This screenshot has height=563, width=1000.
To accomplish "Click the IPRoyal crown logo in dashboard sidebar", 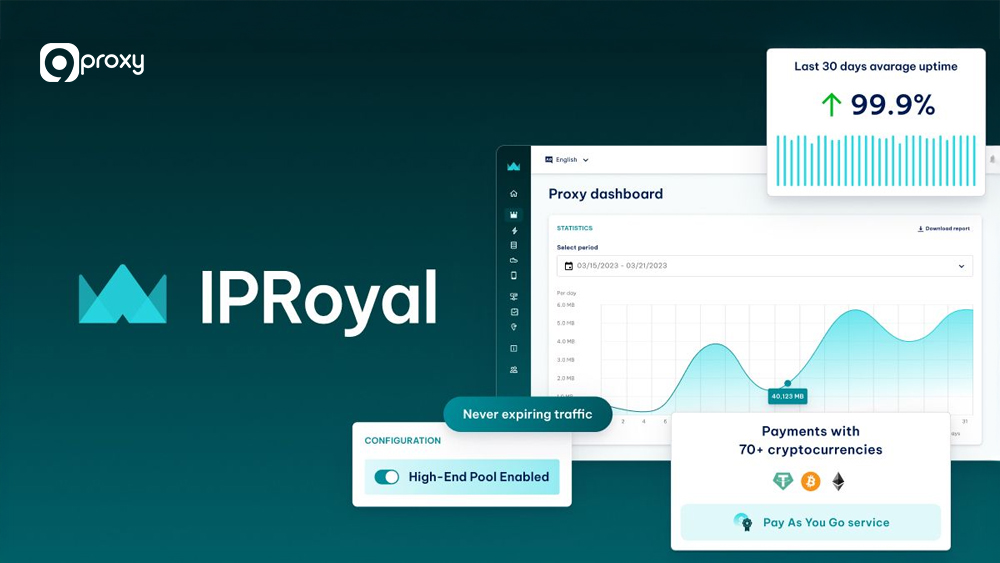I will [x=513, y=166].
